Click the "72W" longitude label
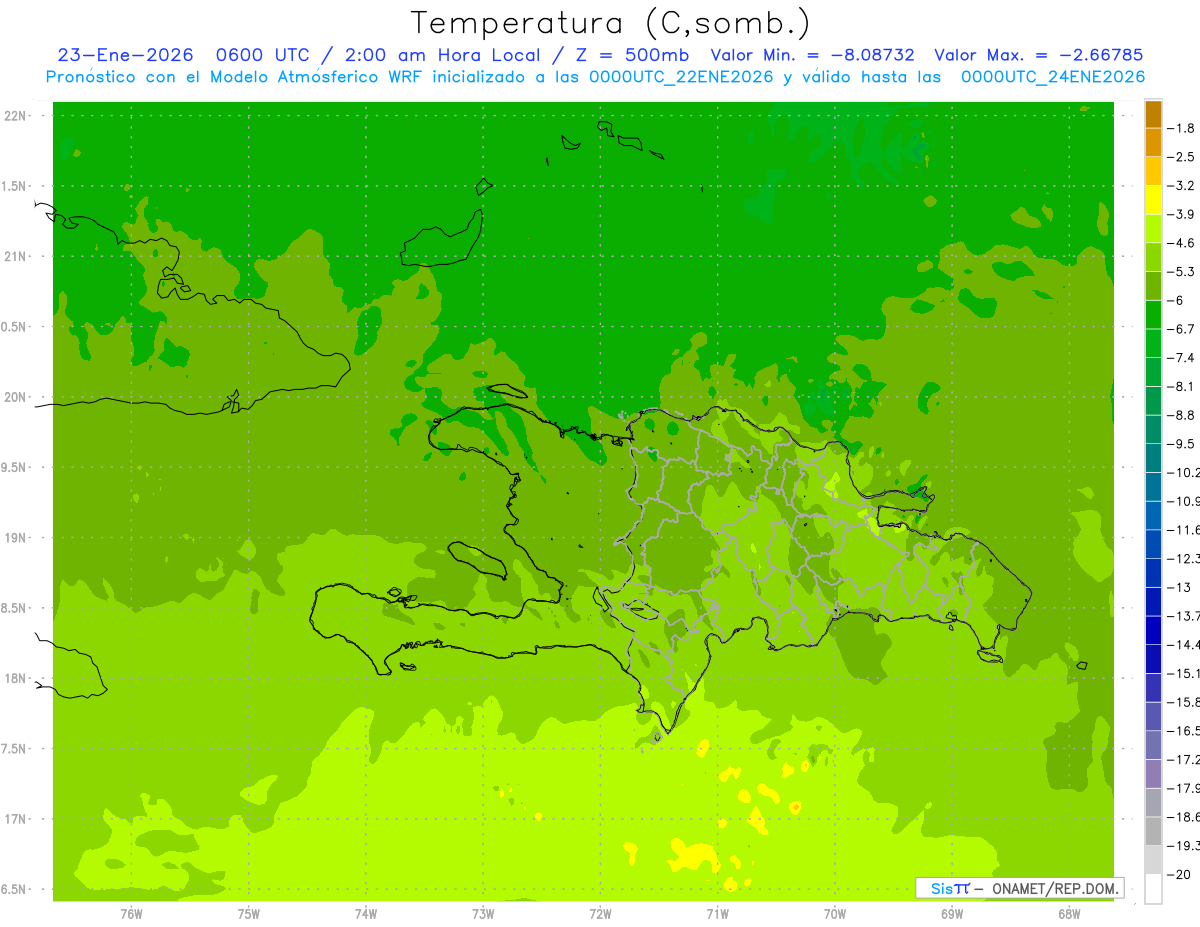Viewport: 1200px width, 927px height. coord(600,913)
